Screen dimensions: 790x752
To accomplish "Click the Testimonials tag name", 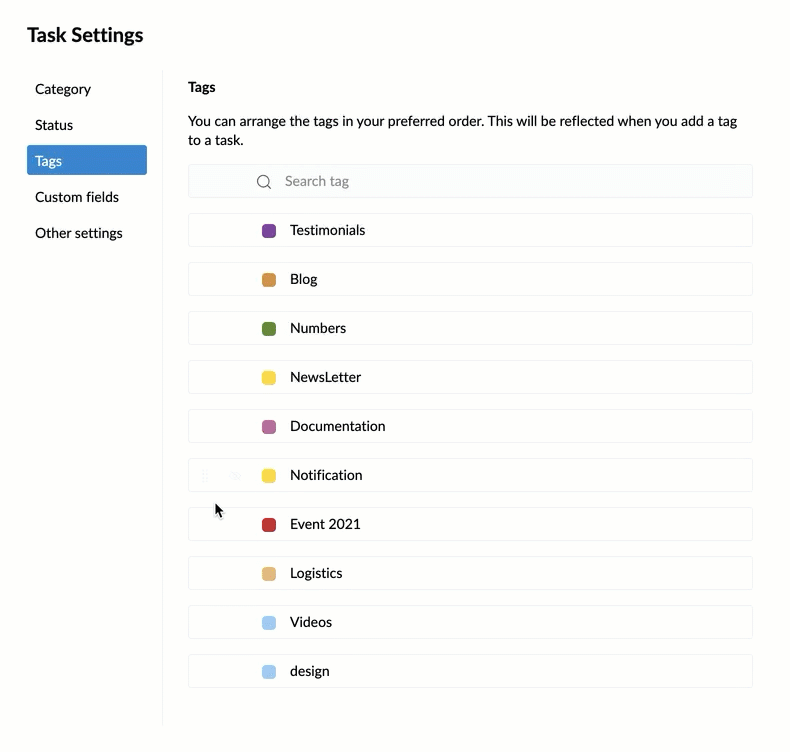I will 327,230.
